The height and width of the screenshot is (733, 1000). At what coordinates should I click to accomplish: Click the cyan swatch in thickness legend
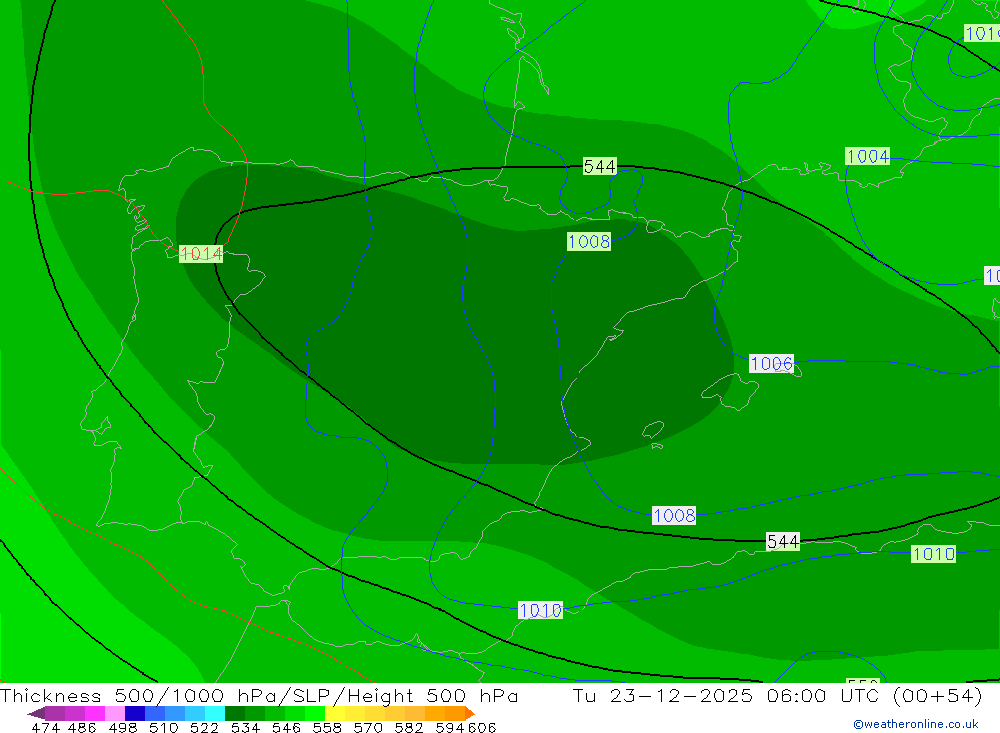point(215,713)
